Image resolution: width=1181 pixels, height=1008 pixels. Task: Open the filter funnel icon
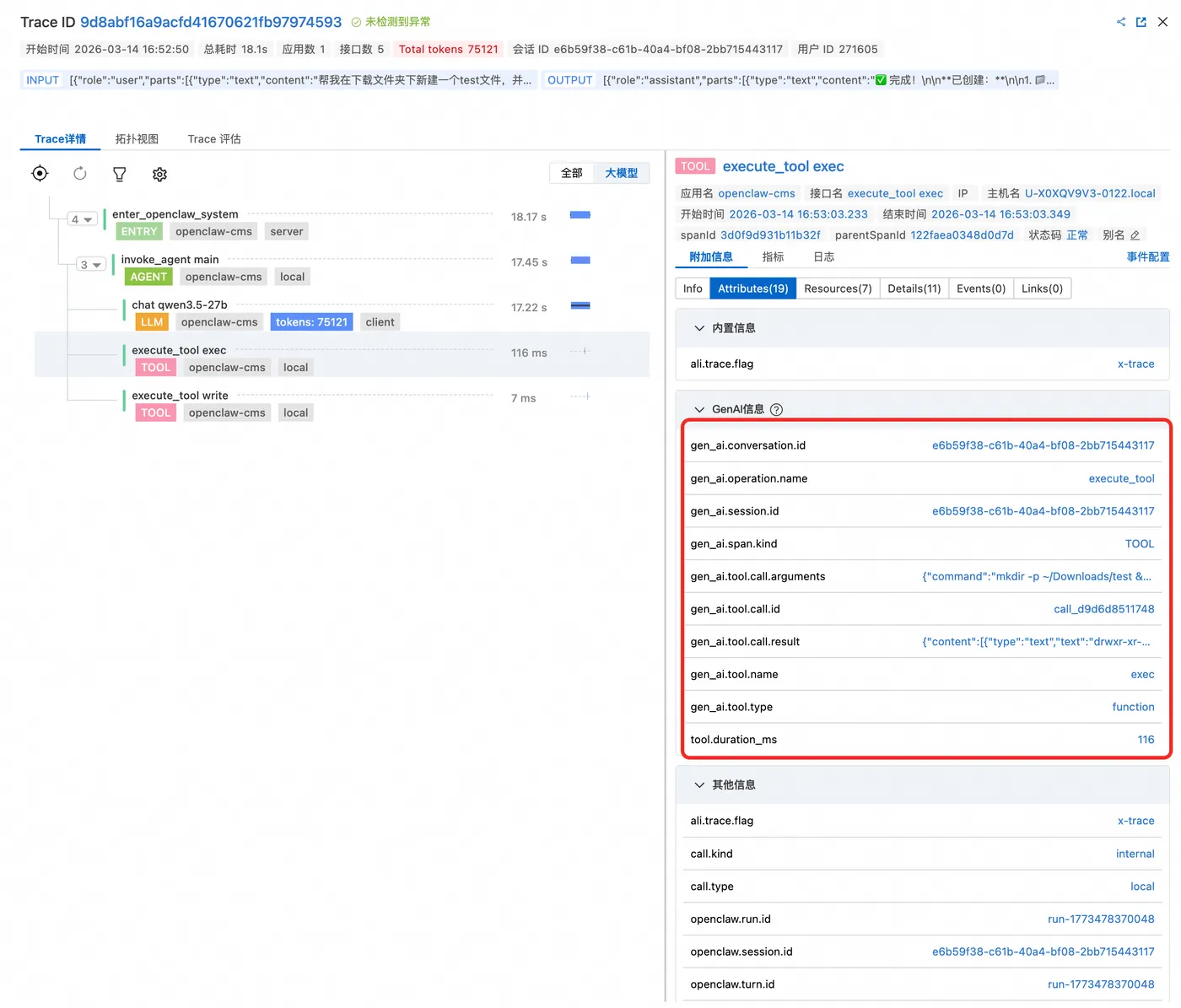pos(120,174)
